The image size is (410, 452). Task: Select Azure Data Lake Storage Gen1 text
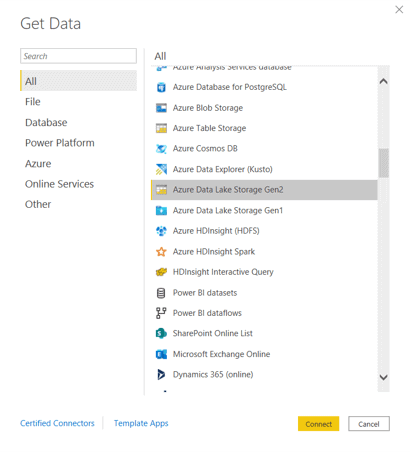tap(228, 211)
